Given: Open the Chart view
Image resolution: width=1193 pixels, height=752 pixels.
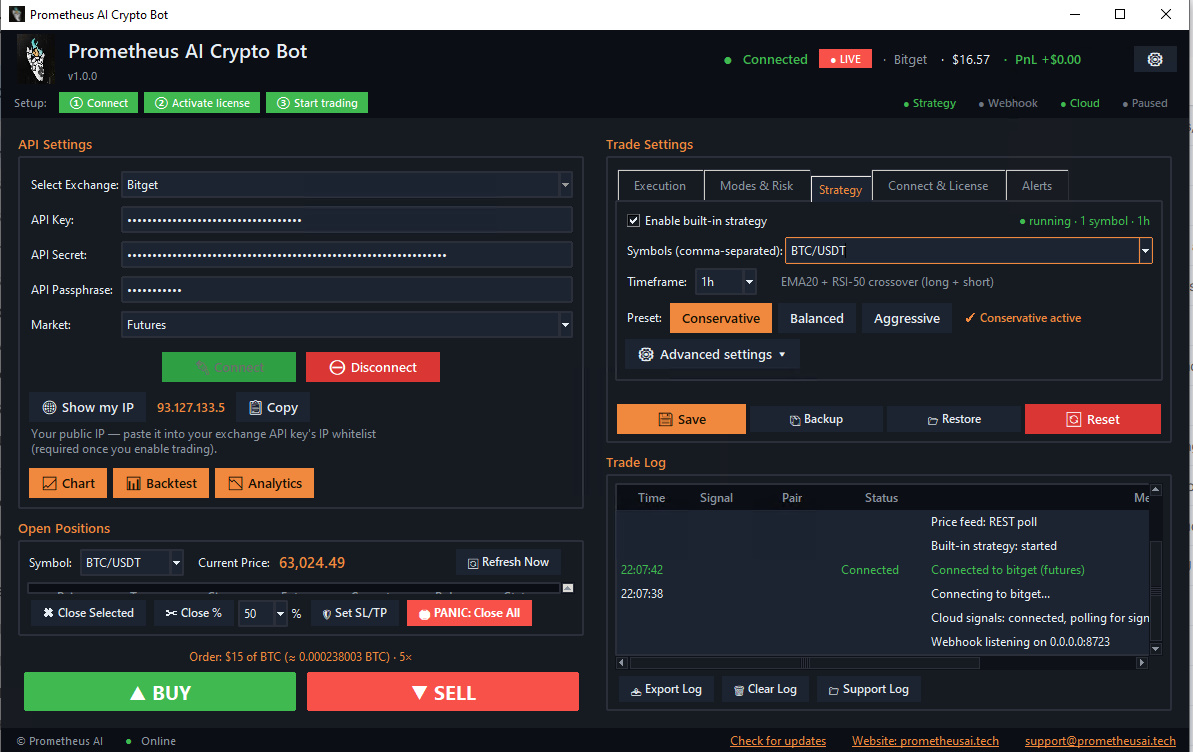Looking at the screenshot, I should [x=68, y=483].
